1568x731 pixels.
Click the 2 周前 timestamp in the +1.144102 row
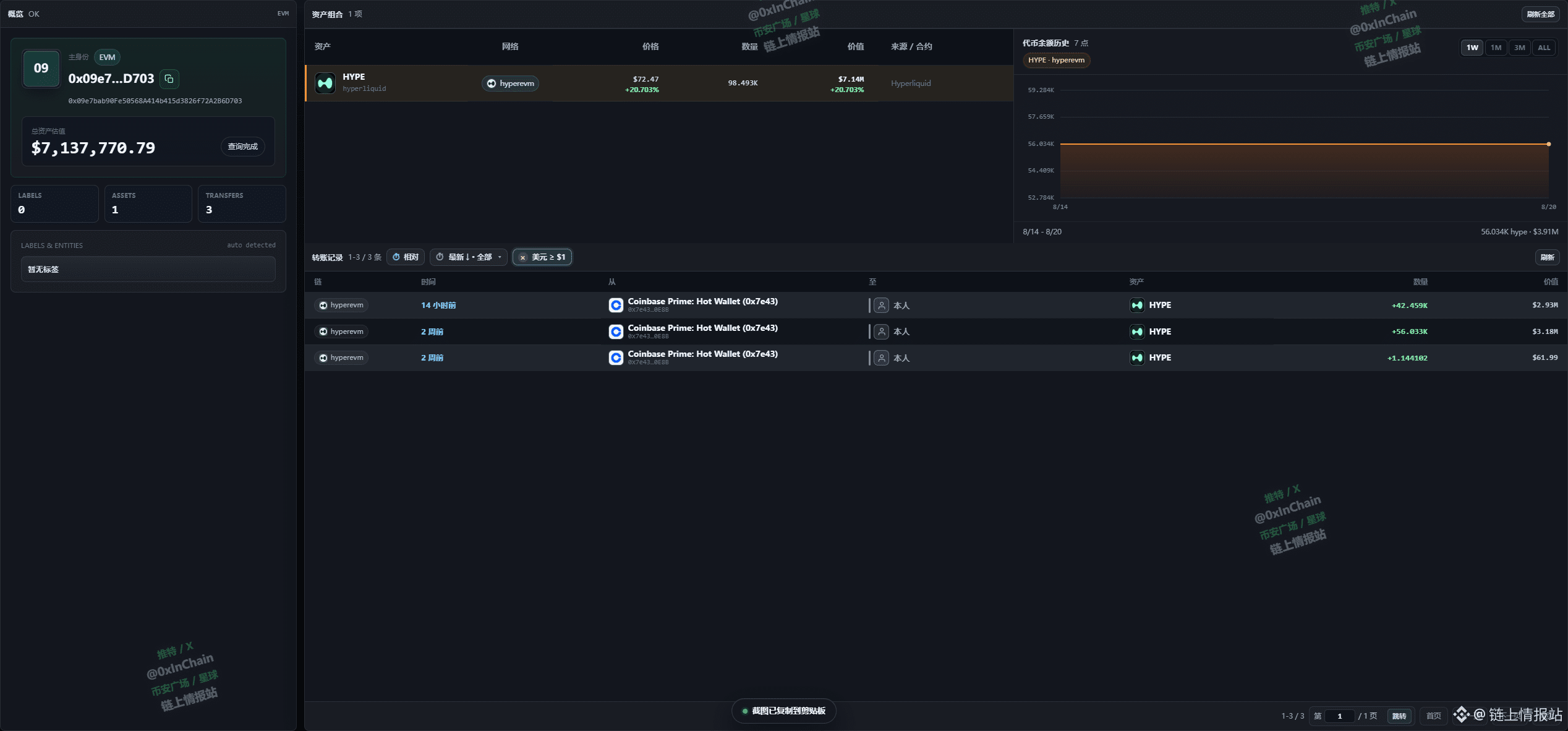tap(432, 358)
